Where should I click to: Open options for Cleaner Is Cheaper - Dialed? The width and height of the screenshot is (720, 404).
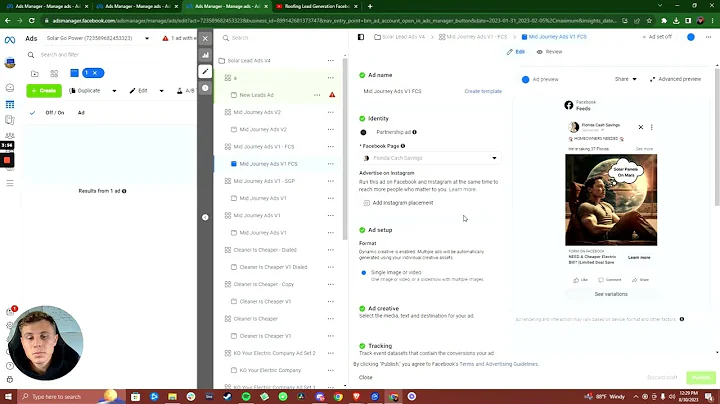tap(331, 250)
